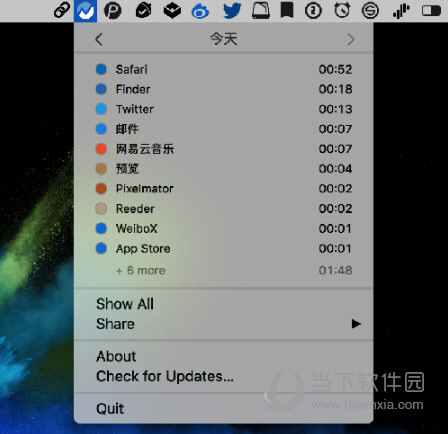Select the Reeder usage row

pyautogui.click(x=224, y=209)
